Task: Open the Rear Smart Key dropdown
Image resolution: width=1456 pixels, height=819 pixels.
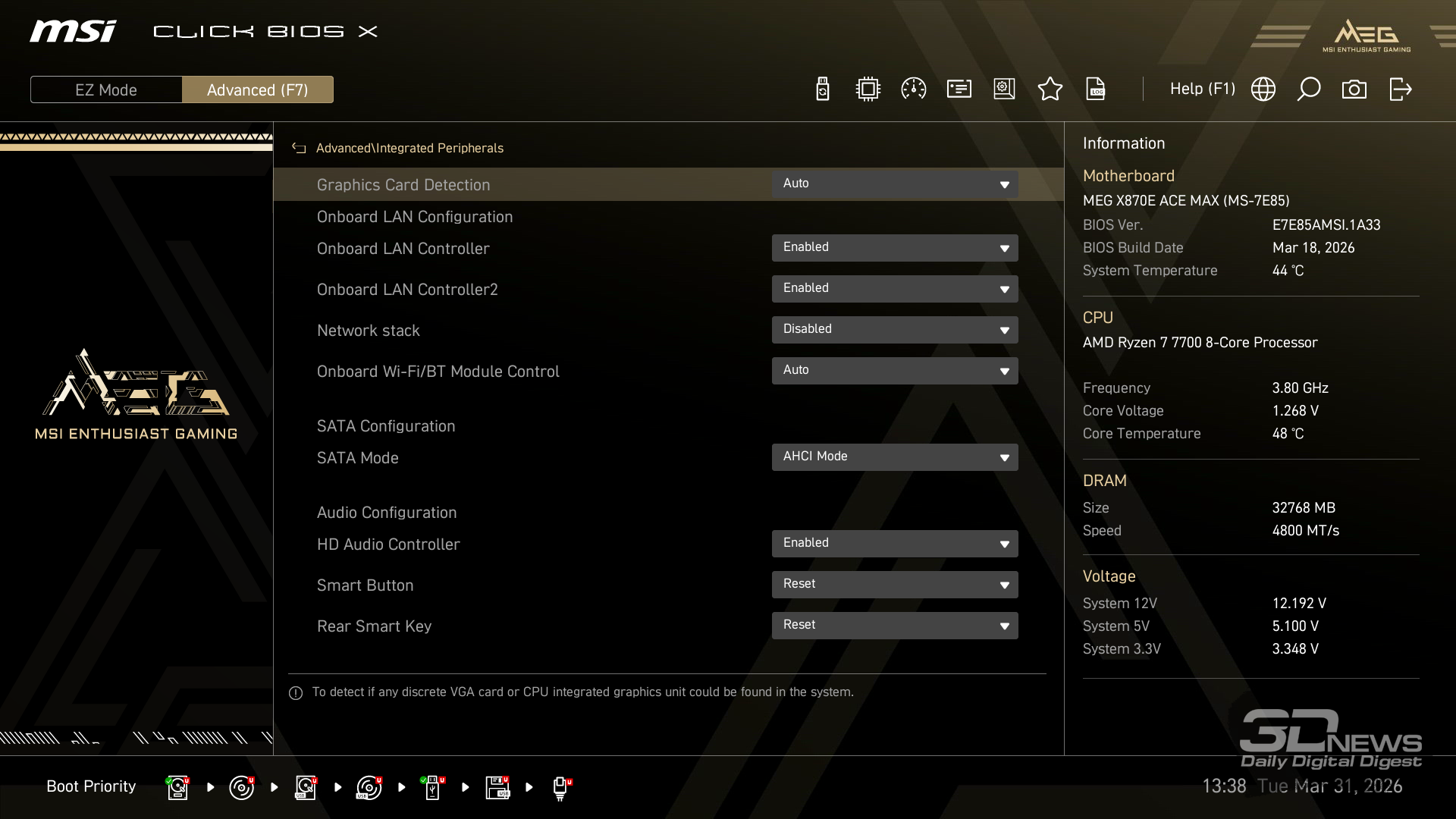Action: (894, 626)
